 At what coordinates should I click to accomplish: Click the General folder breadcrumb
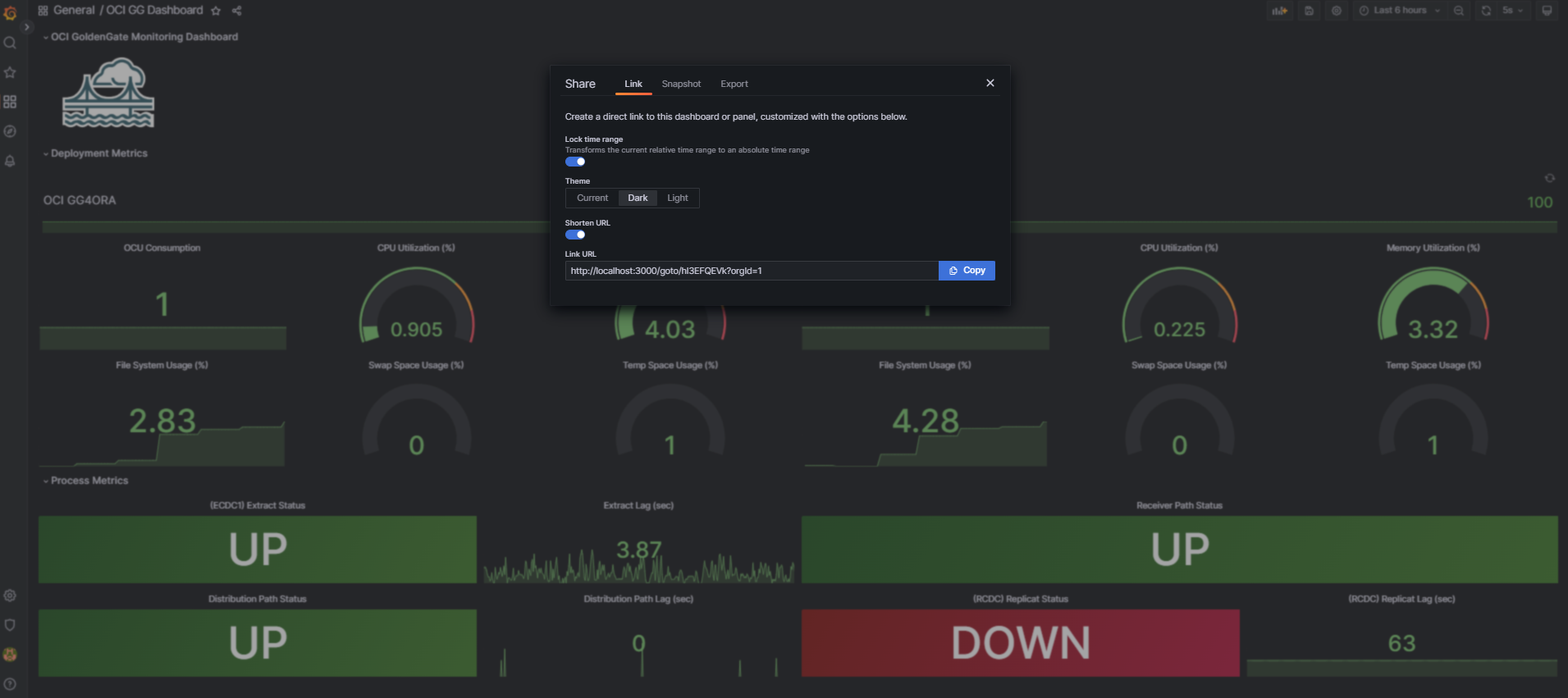point(74,11)
